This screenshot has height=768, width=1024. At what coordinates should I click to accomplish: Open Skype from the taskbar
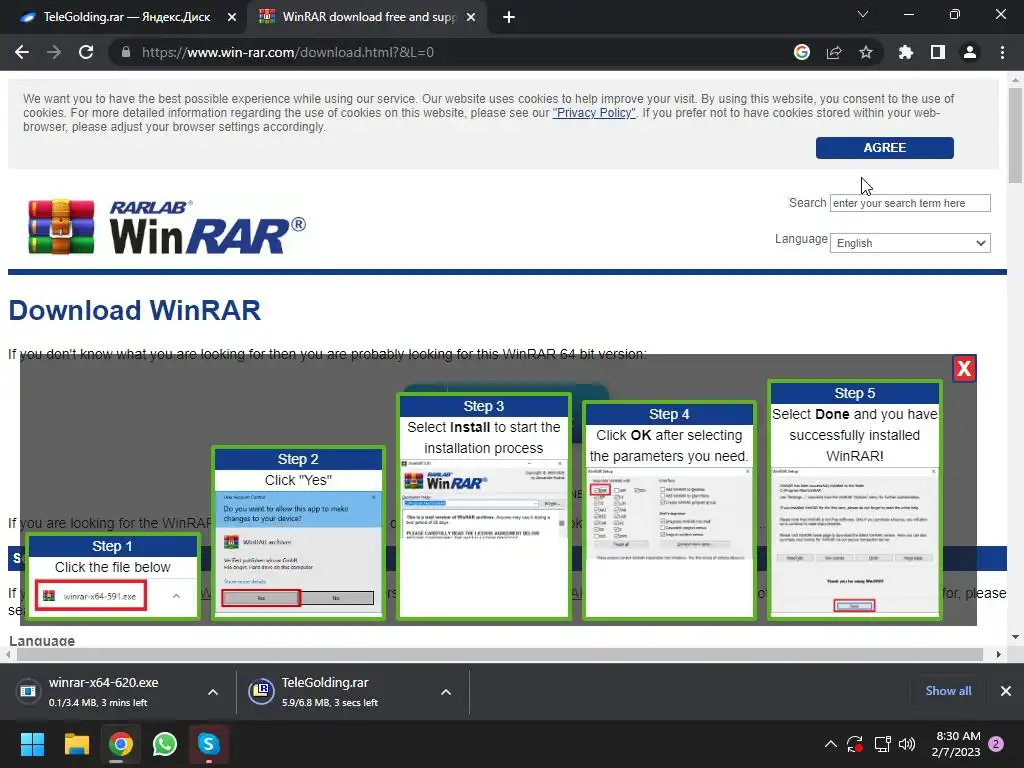209,744
